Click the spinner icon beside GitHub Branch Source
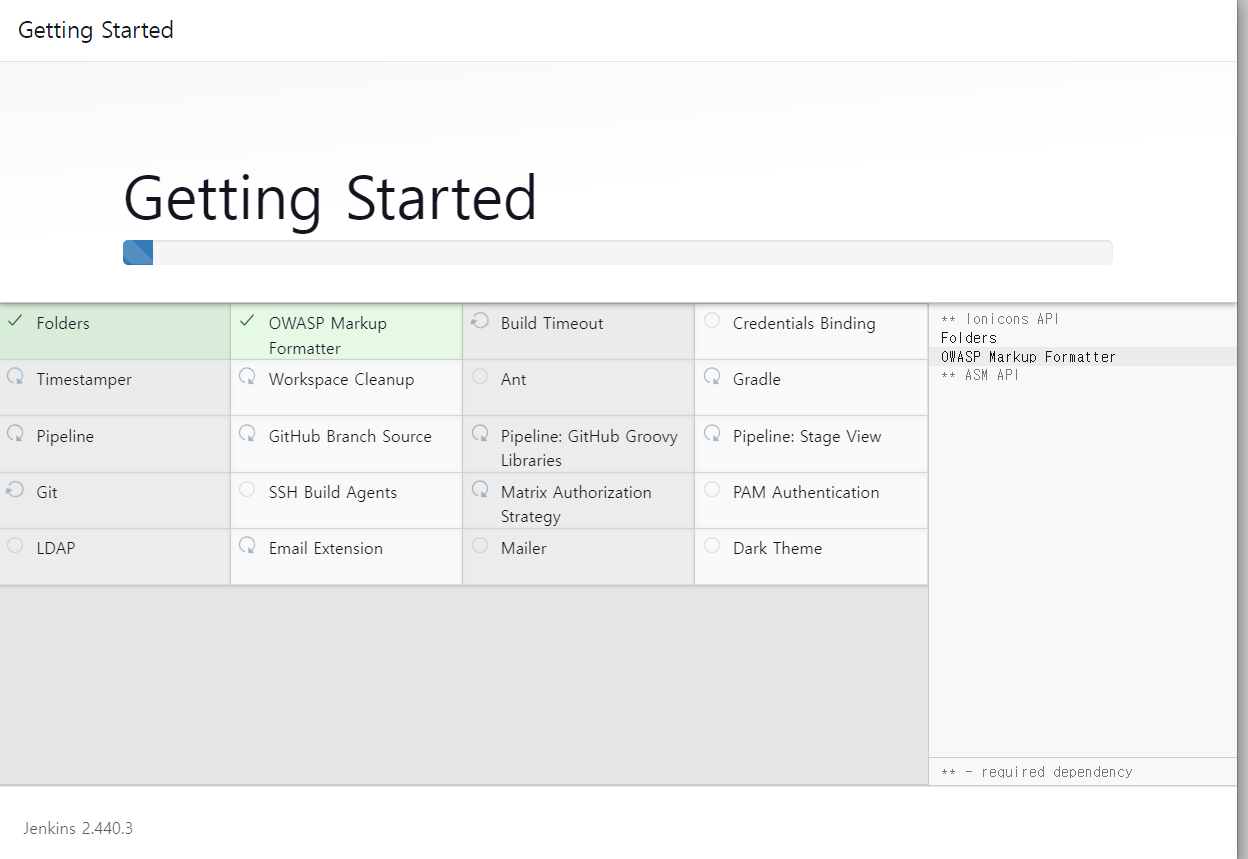The width and height of the screenshot is (1248, 859). 248,434
